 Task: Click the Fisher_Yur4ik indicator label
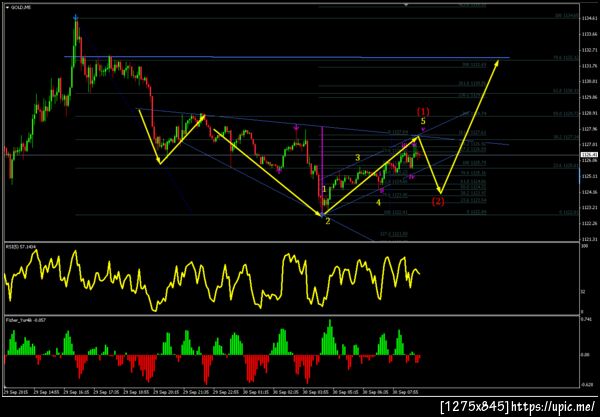(26, 320)
